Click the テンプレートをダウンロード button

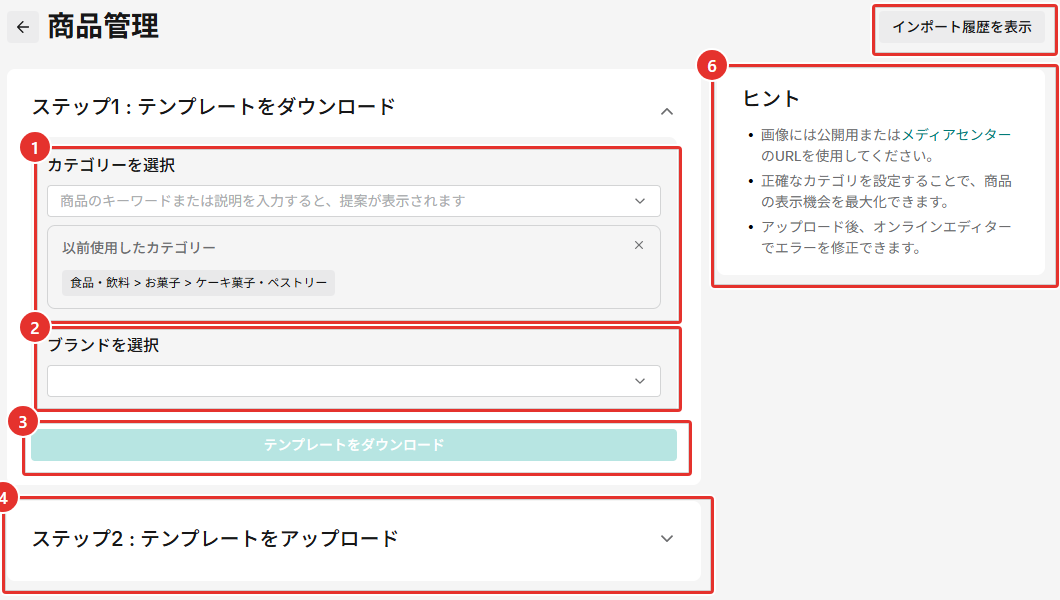pyautogui.click(x=354, y=445)
